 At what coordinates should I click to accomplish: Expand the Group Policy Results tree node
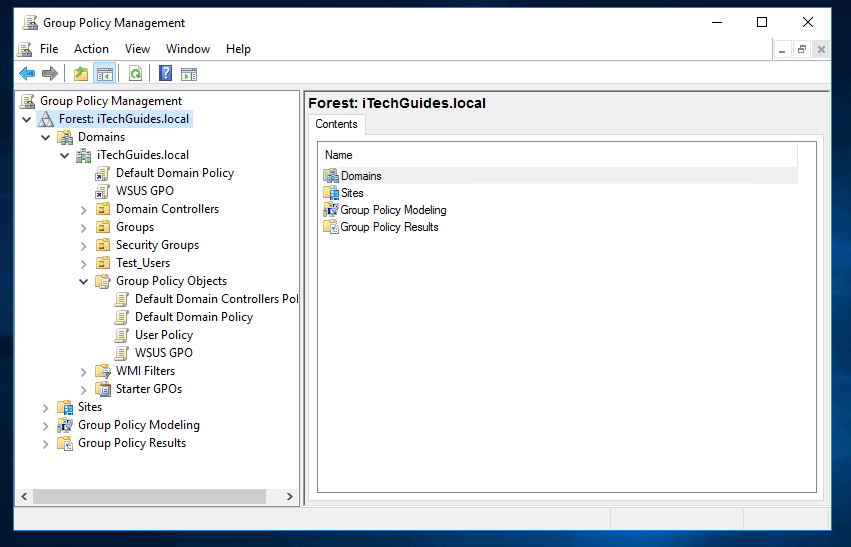[46, 444]
